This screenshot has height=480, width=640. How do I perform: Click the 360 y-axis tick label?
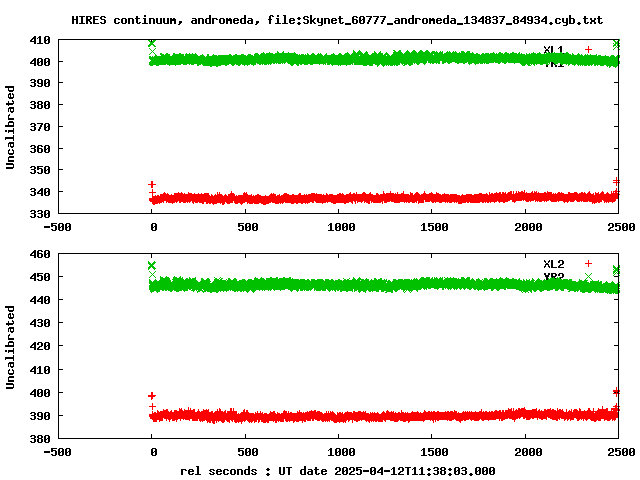[x=40, y=149]
